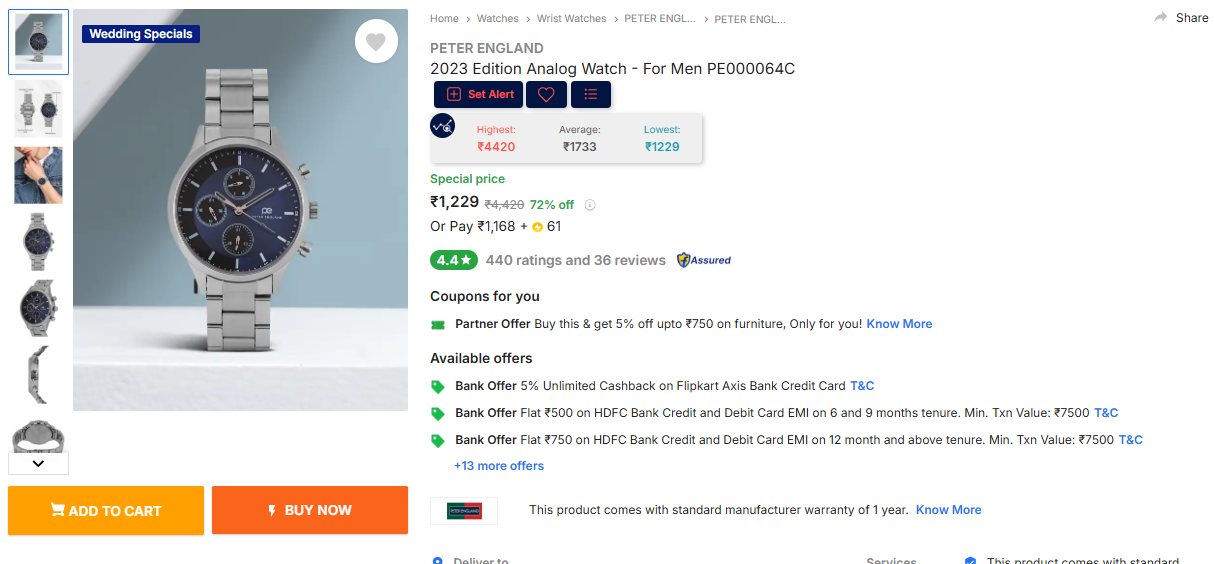
Task: Go to Wrist Watches breadcrumb
Action: (x=571, y=19)
